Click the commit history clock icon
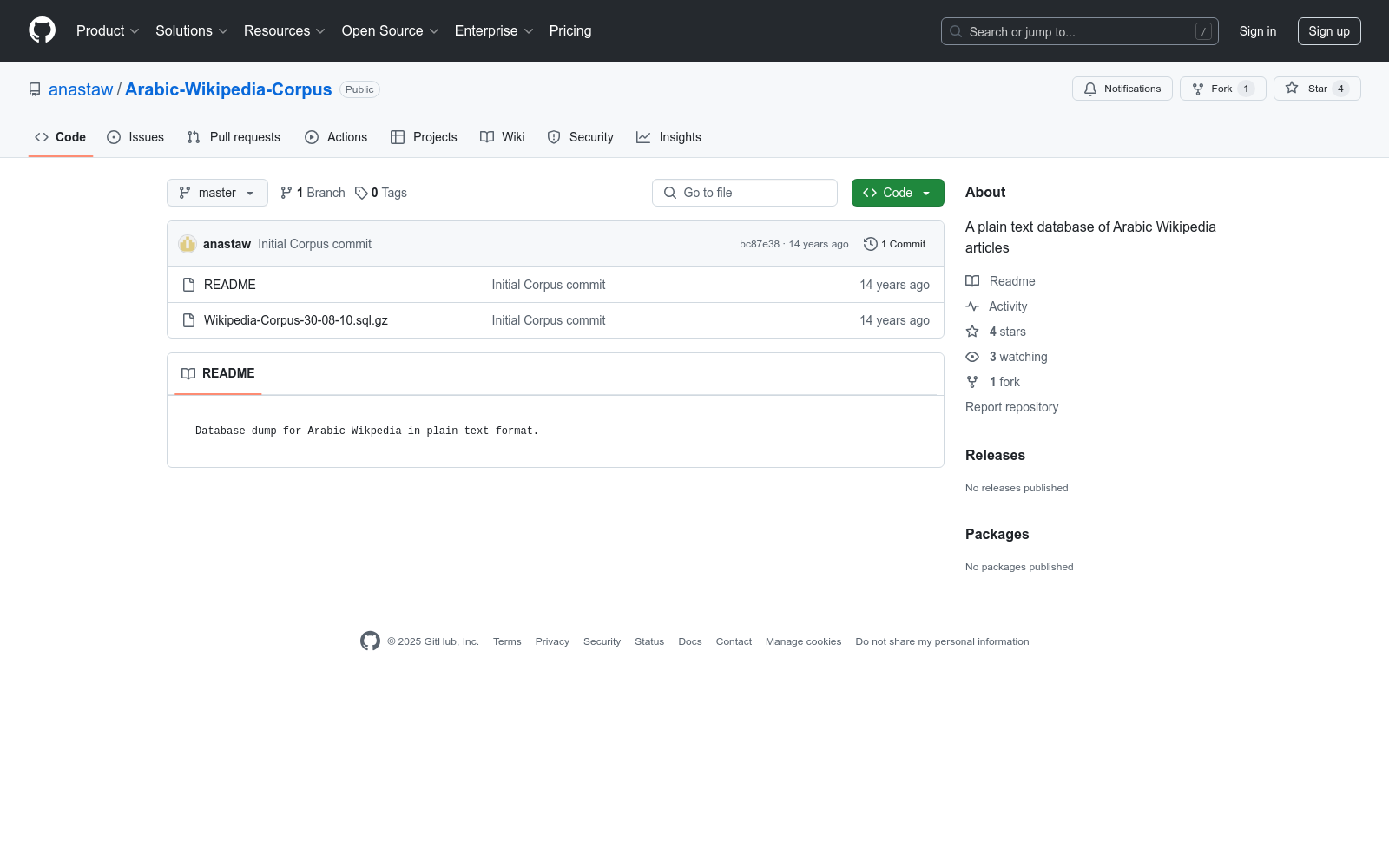The image size is (1389, 868). point(871,244)
